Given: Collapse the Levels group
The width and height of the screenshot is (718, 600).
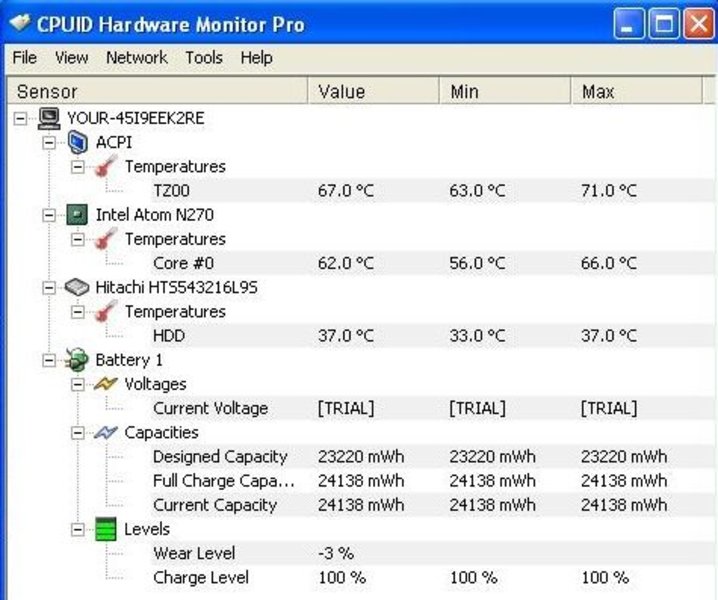Looking at the screenshot, I should coord(78,529).
